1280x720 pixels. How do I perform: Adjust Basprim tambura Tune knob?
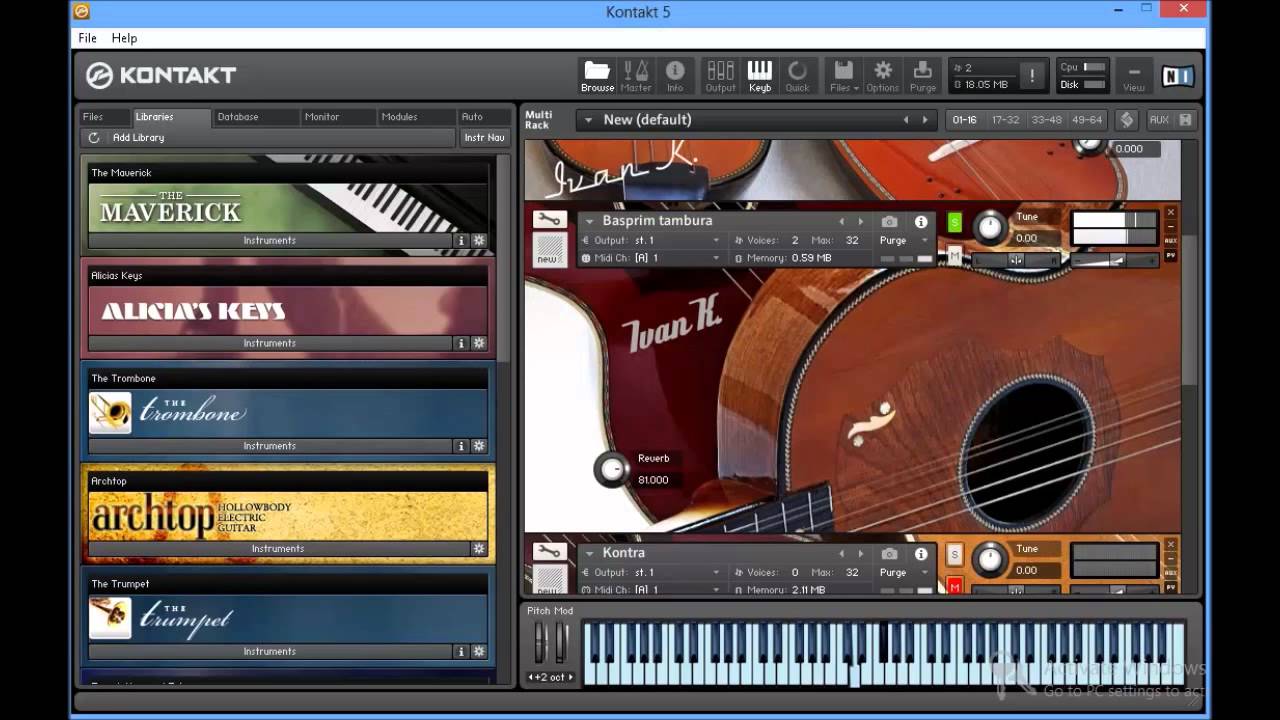point(989,227)
